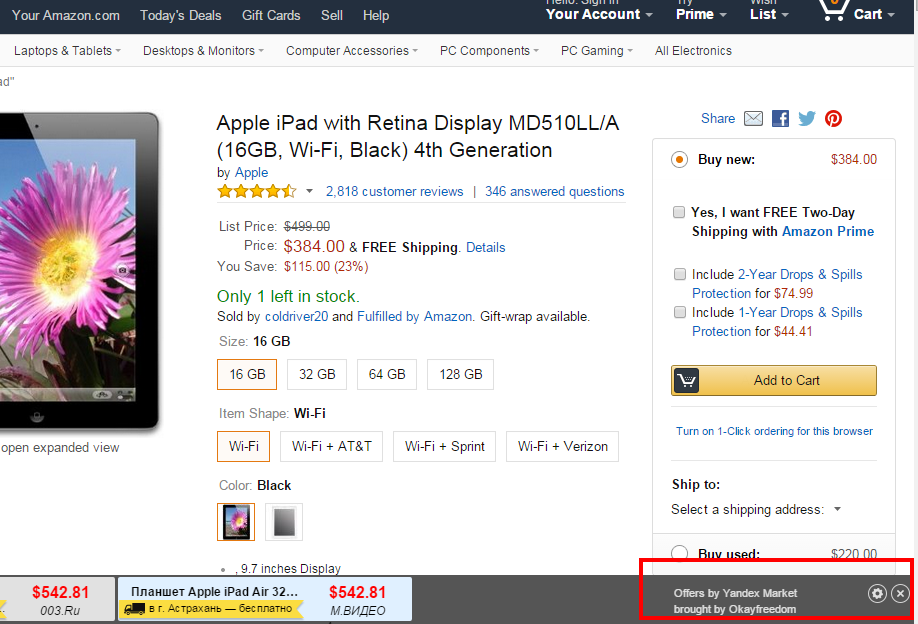The image size is (918, 624).
Task: View FREE Shipping Details link
Action: (485, 248)
